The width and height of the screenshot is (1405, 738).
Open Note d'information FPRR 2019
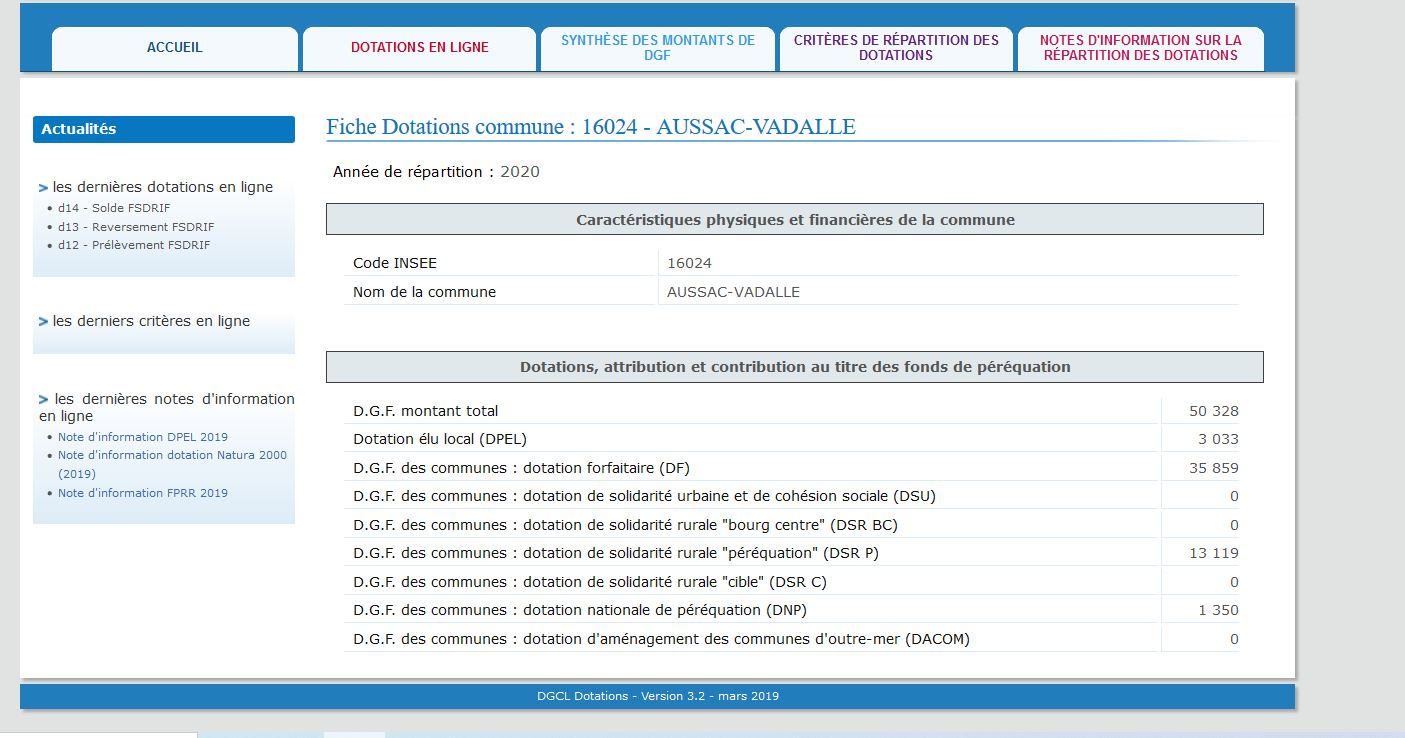tap(142, 493)
